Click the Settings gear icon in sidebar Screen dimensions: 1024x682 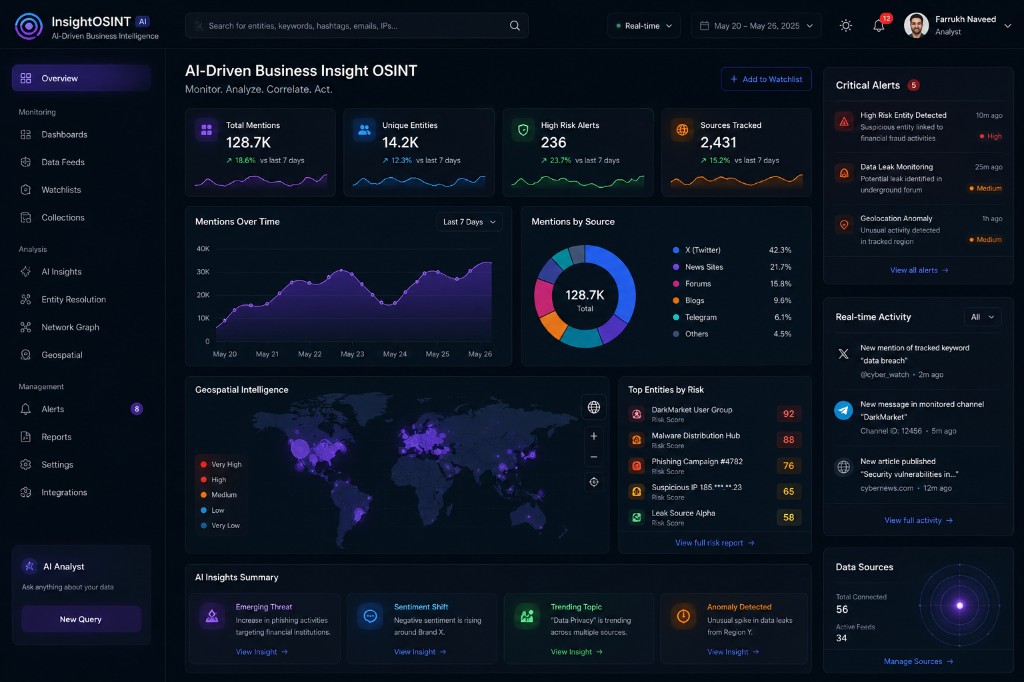click(25, 464)
